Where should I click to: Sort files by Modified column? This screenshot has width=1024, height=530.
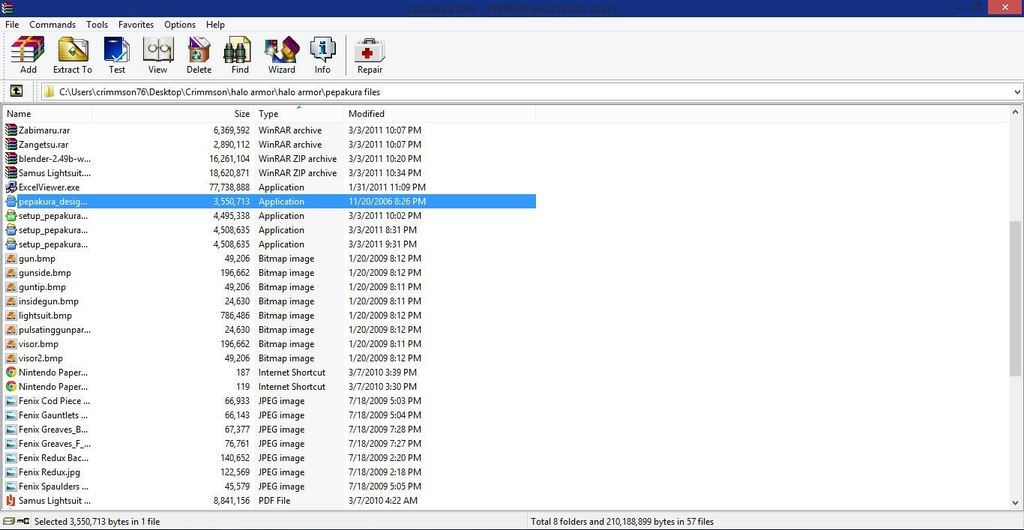pos(440,114)
